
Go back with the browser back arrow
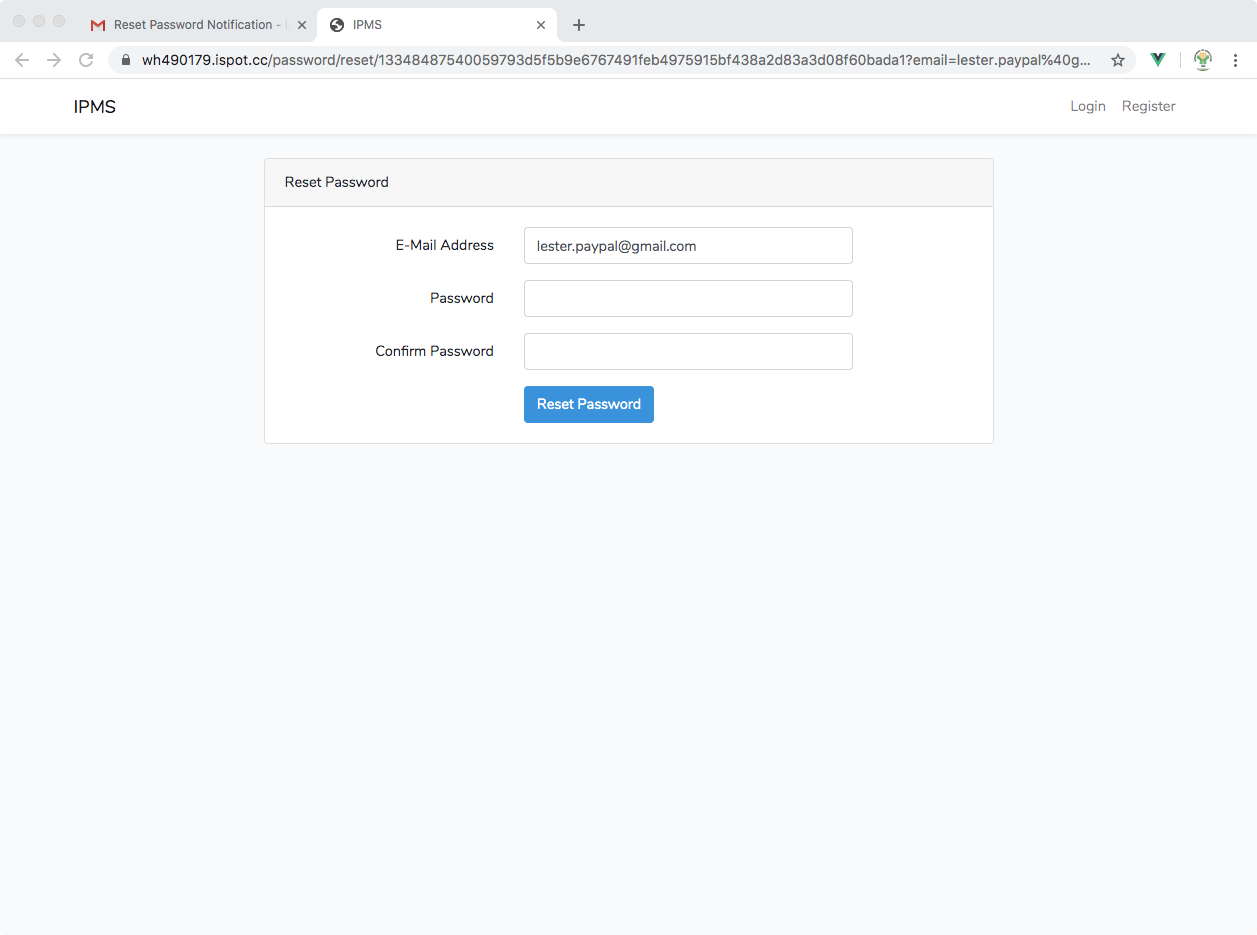point(22,60)
